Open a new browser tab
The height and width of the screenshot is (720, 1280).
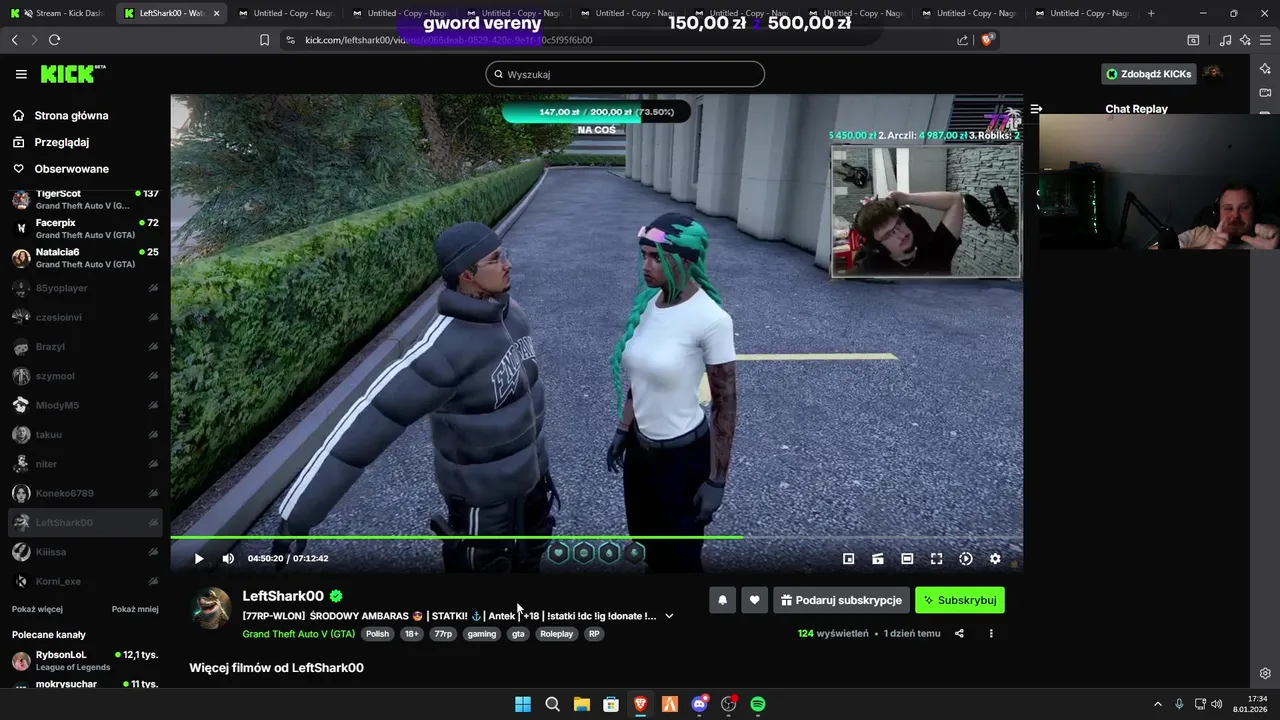pyautogui.click(x=1151, y=13)
